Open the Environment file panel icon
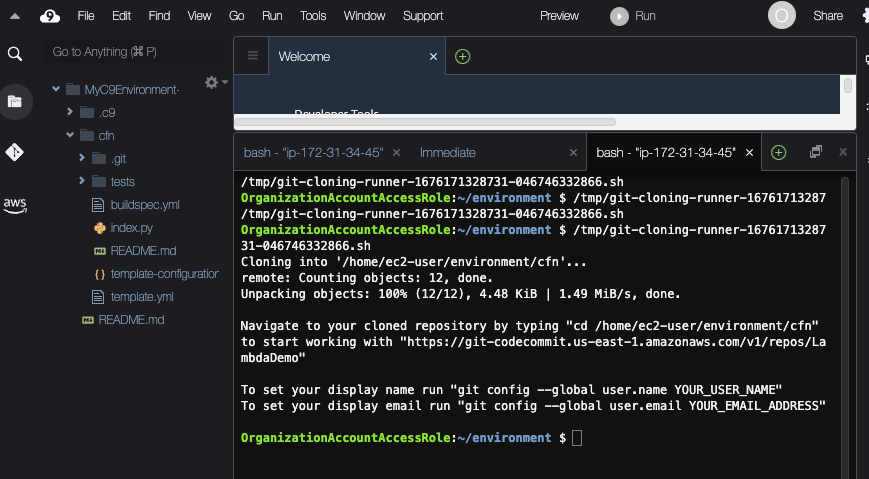Viewport: 869px width, 479px height. 15,101
